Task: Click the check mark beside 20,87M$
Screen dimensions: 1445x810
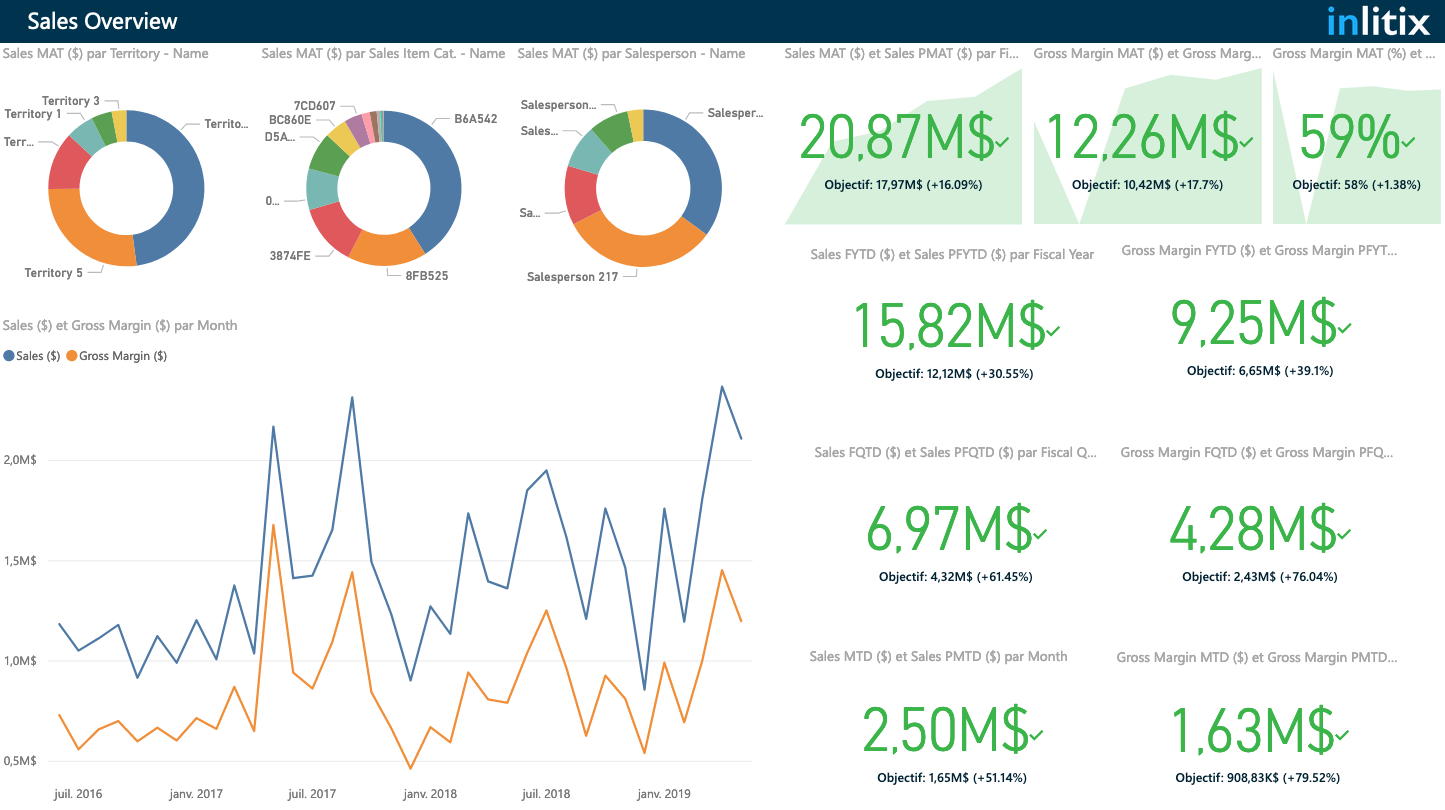Action: point(1002,144)
